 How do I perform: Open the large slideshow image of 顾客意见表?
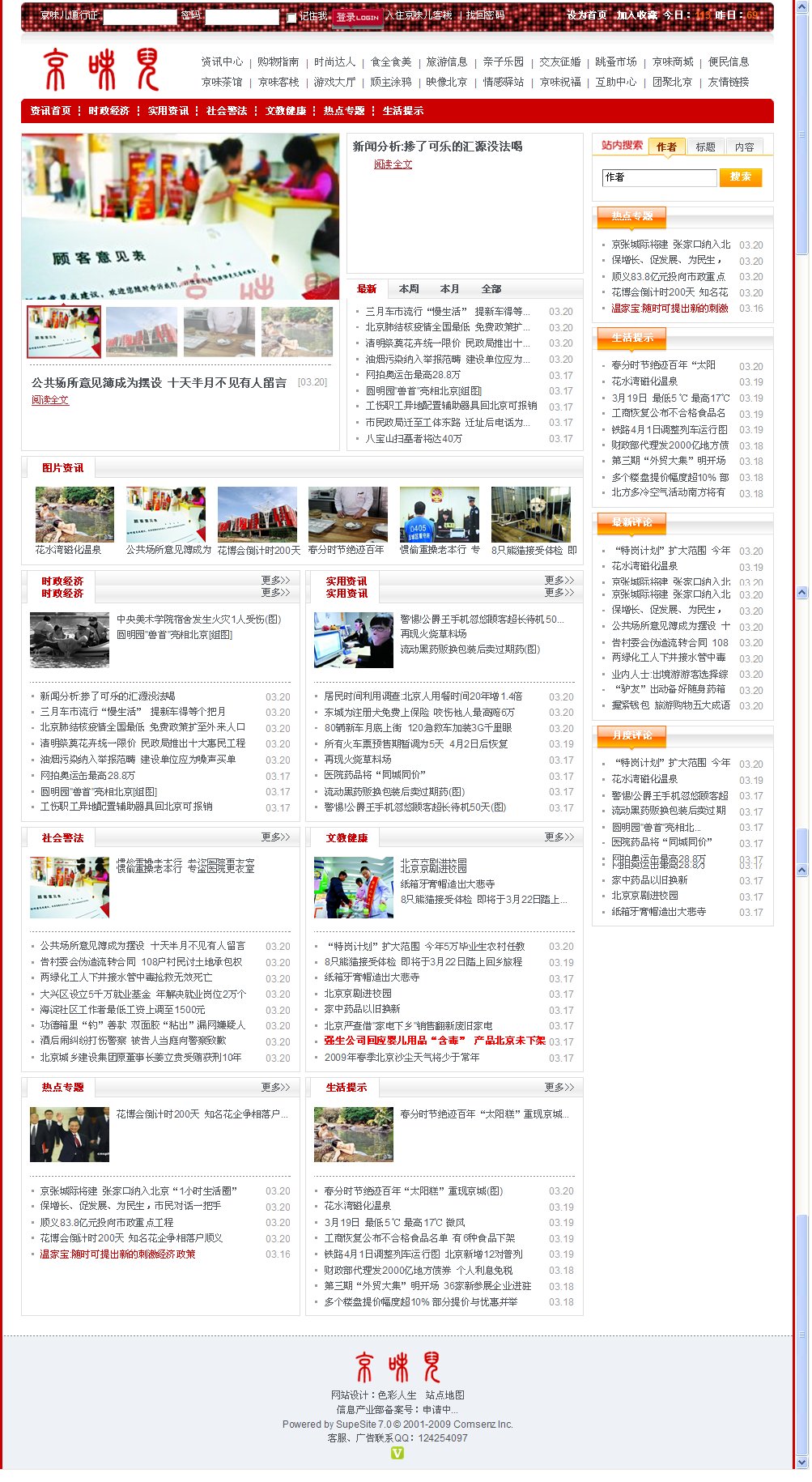pos(181,217)
